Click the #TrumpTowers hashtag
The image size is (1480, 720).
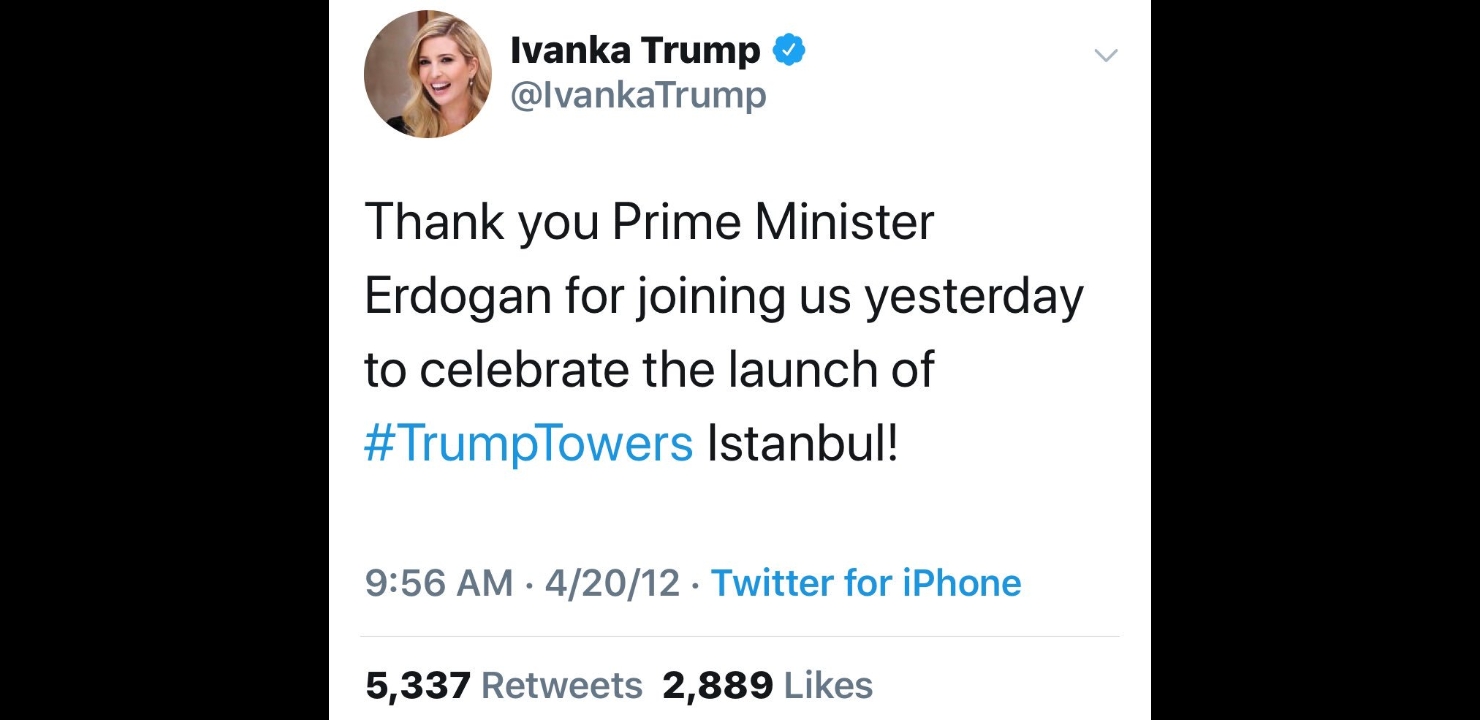pos(529,443)
